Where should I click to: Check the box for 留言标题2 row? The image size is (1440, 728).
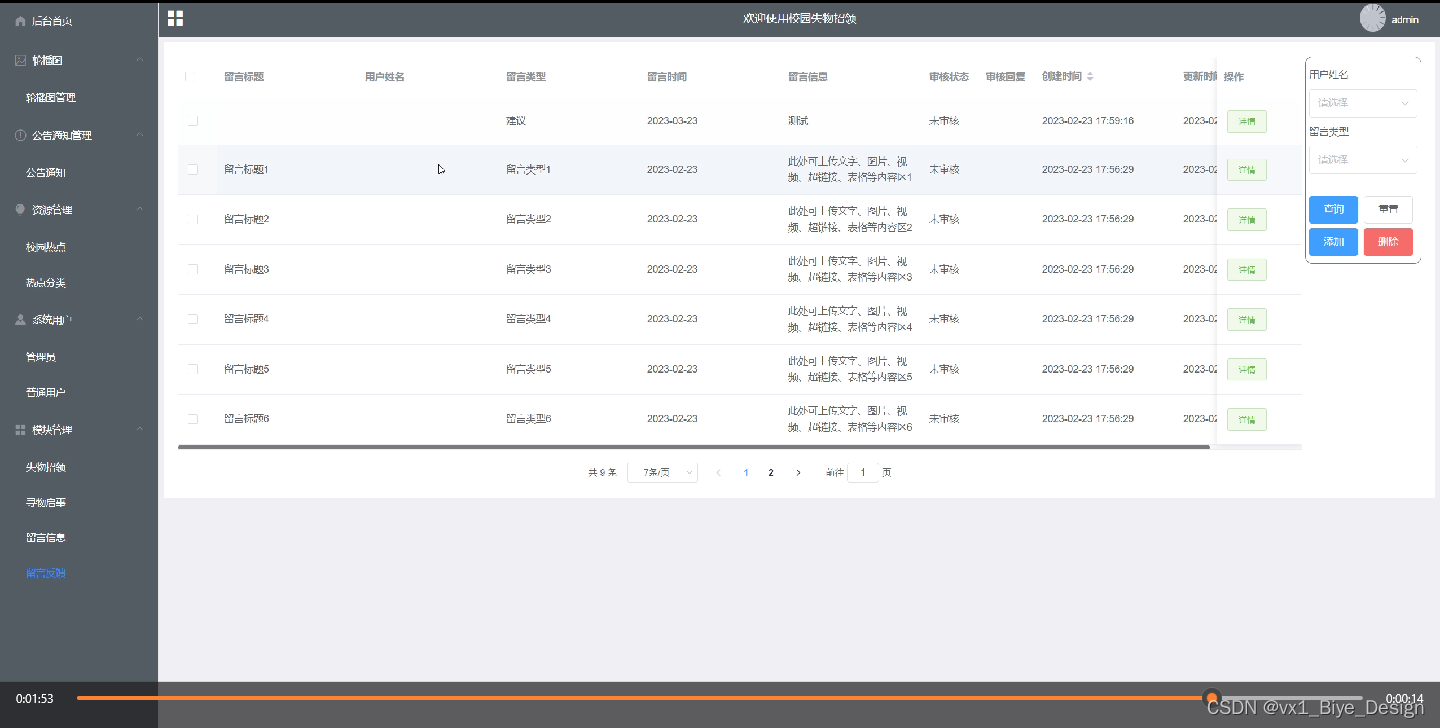[x=193, y=219]
